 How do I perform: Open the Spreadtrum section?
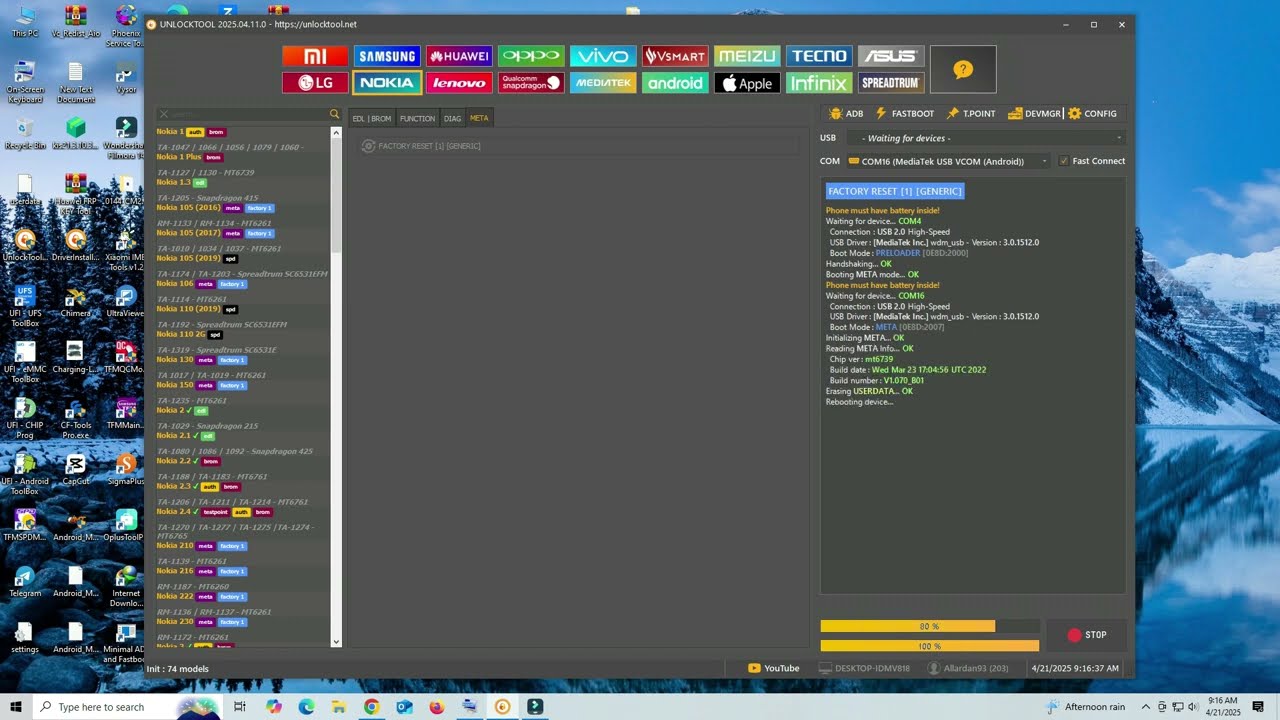[891, 83]
